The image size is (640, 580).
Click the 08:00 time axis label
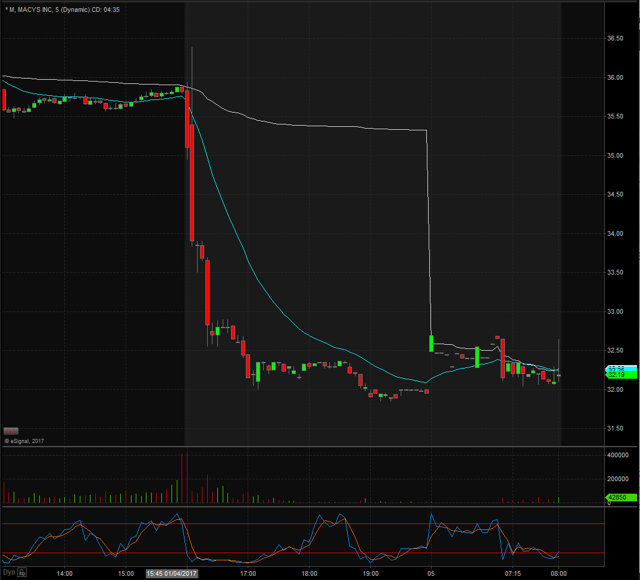point(558,573)
